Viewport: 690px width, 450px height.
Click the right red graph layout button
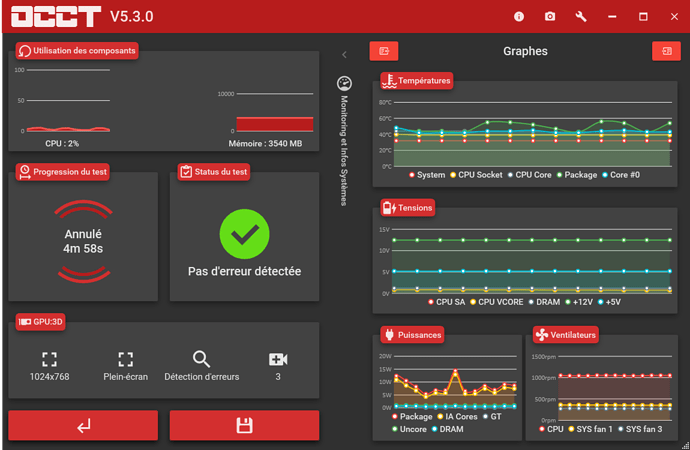pyautogui.click(x=666, y=51)
